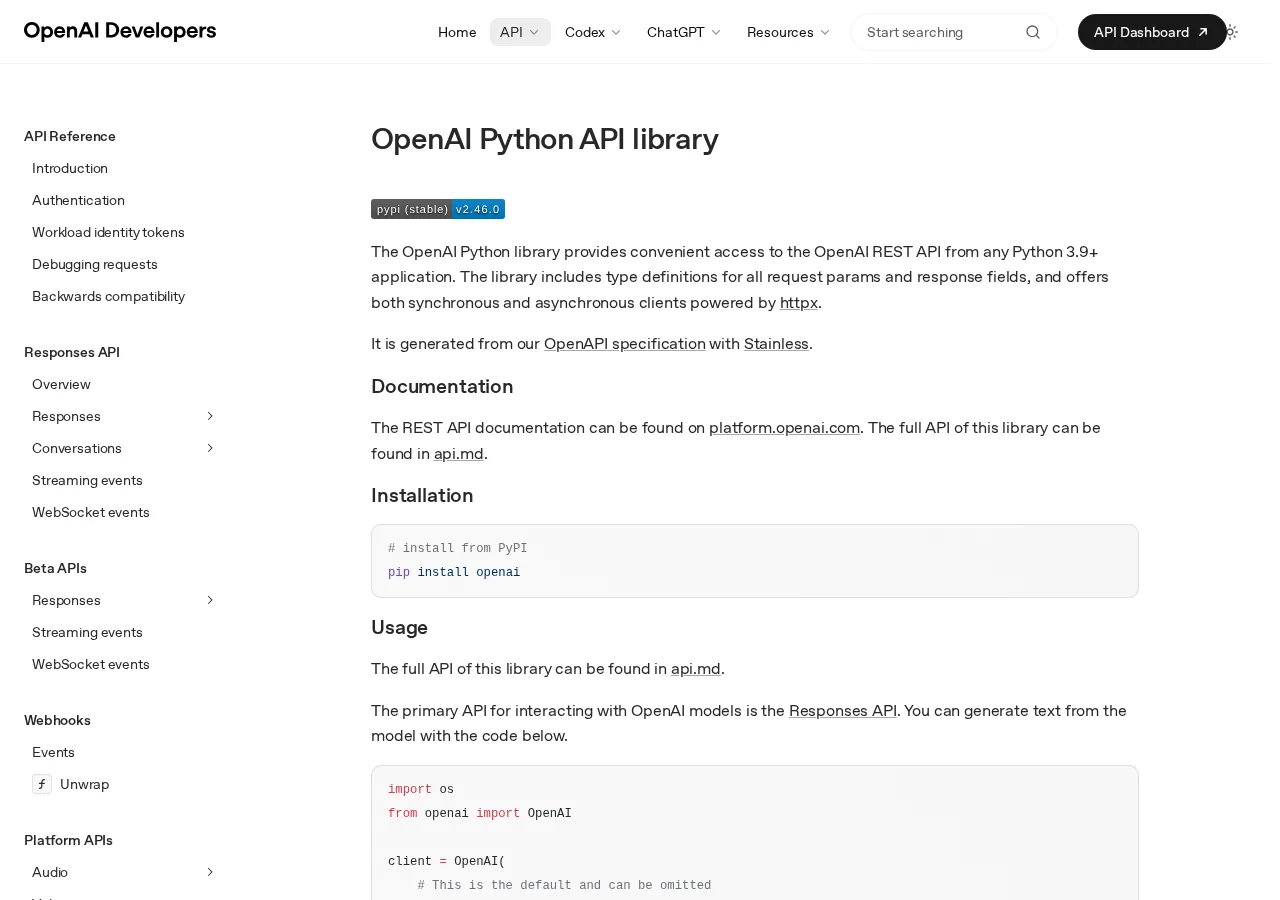
Task: Click the Unwrap function icon
Action: (42, 784)
